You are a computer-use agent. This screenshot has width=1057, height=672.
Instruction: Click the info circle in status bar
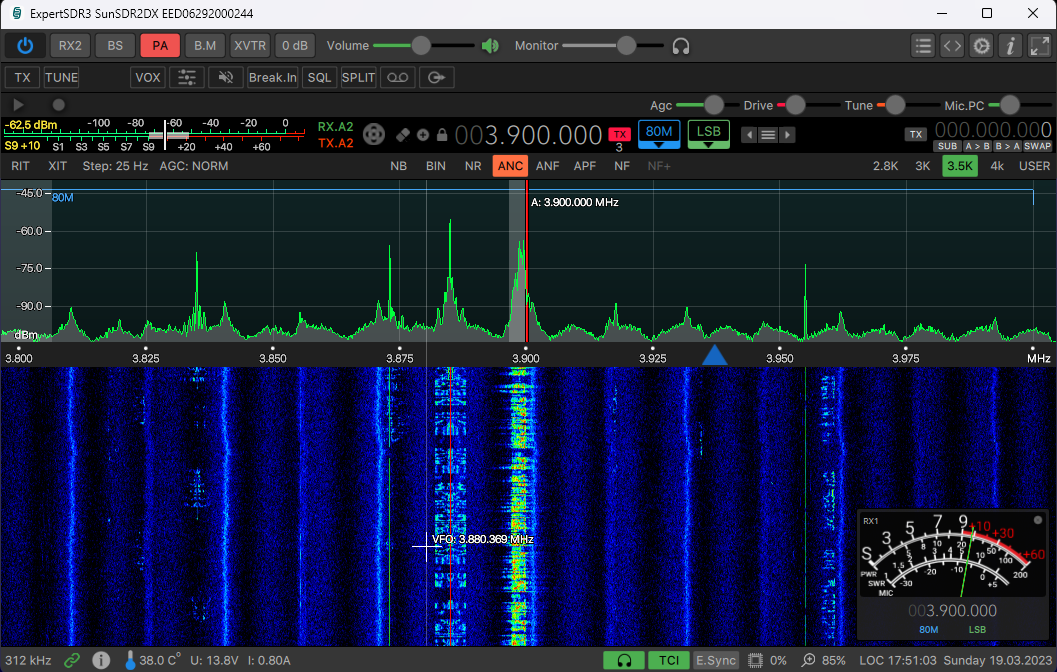[101, 660]
